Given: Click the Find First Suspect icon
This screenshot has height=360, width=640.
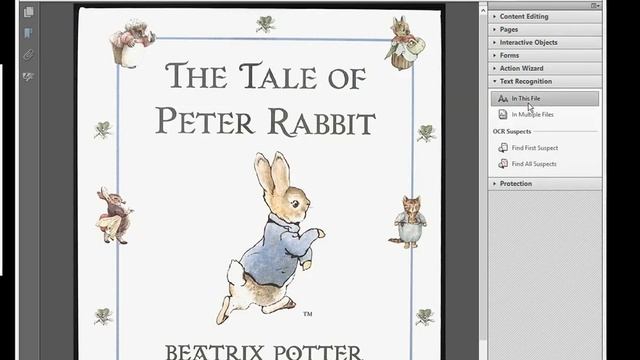Looking at the screenshot, I should (503, 148).
